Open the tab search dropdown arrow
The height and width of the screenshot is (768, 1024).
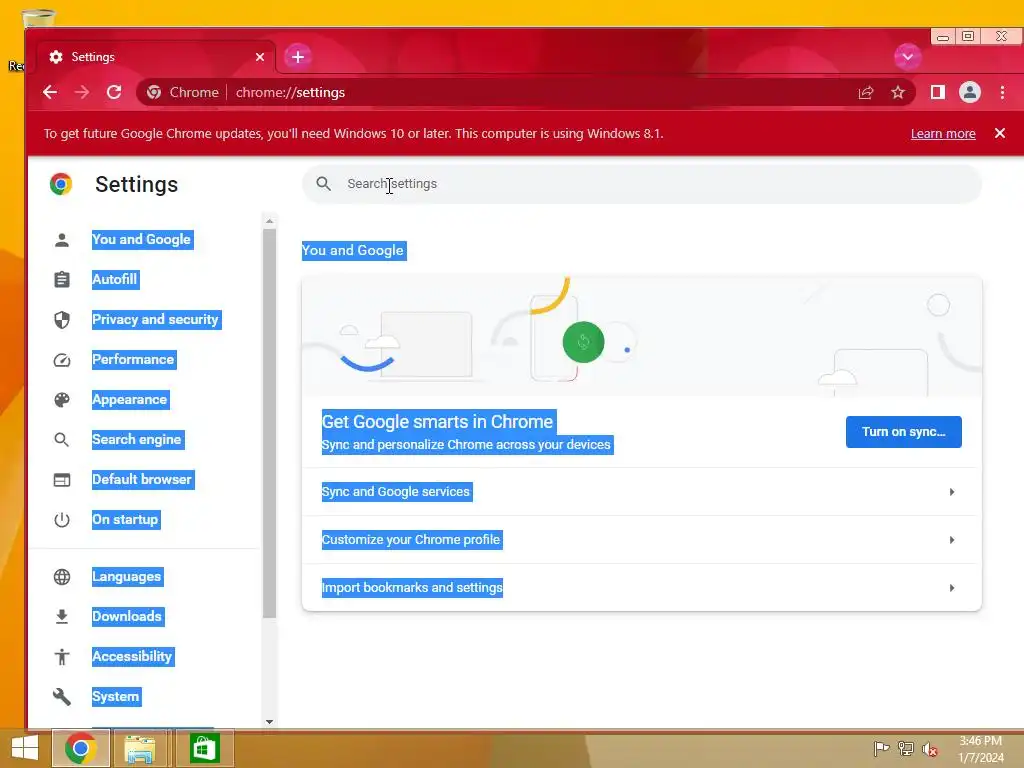pyautogui.click(x=907, y=57)
